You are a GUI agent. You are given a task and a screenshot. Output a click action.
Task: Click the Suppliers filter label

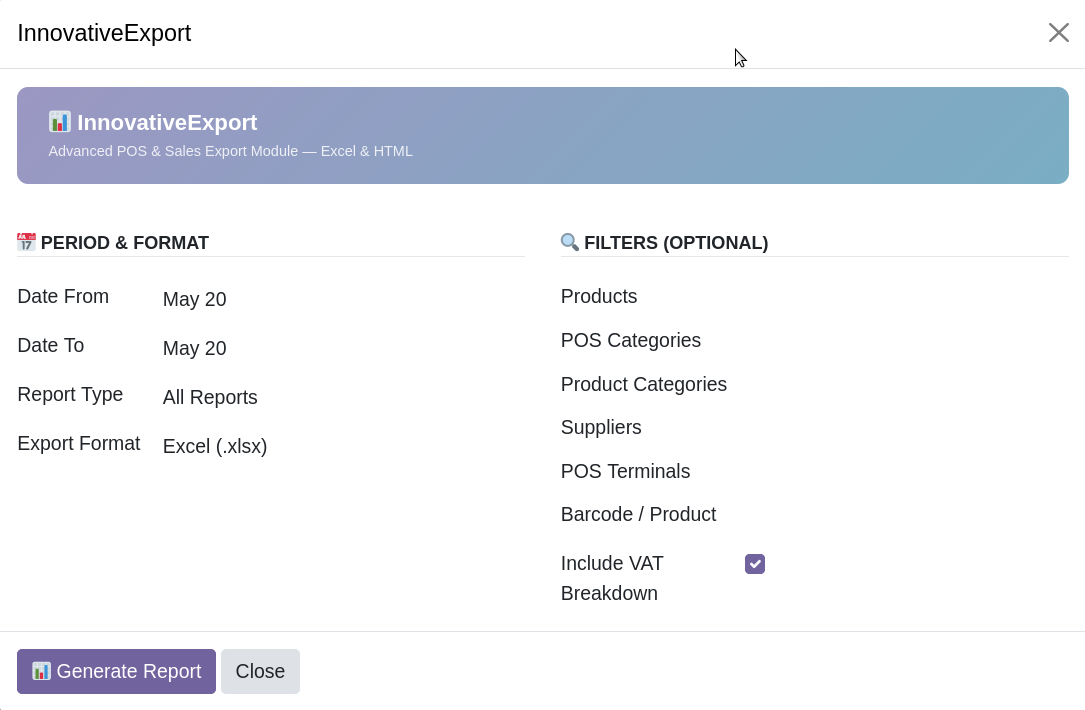[601, 428]
